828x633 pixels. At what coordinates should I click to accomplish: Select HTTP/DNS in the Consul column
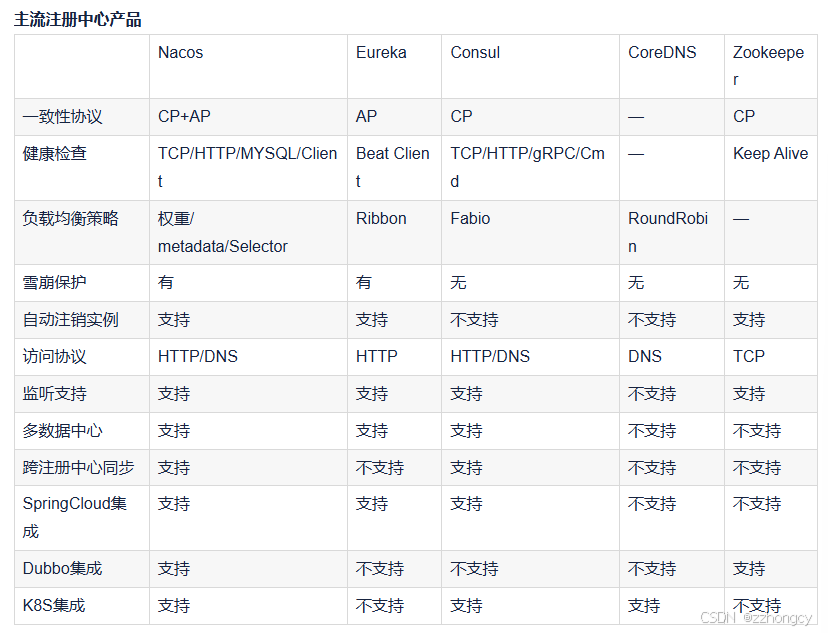(x=490, y=356)
